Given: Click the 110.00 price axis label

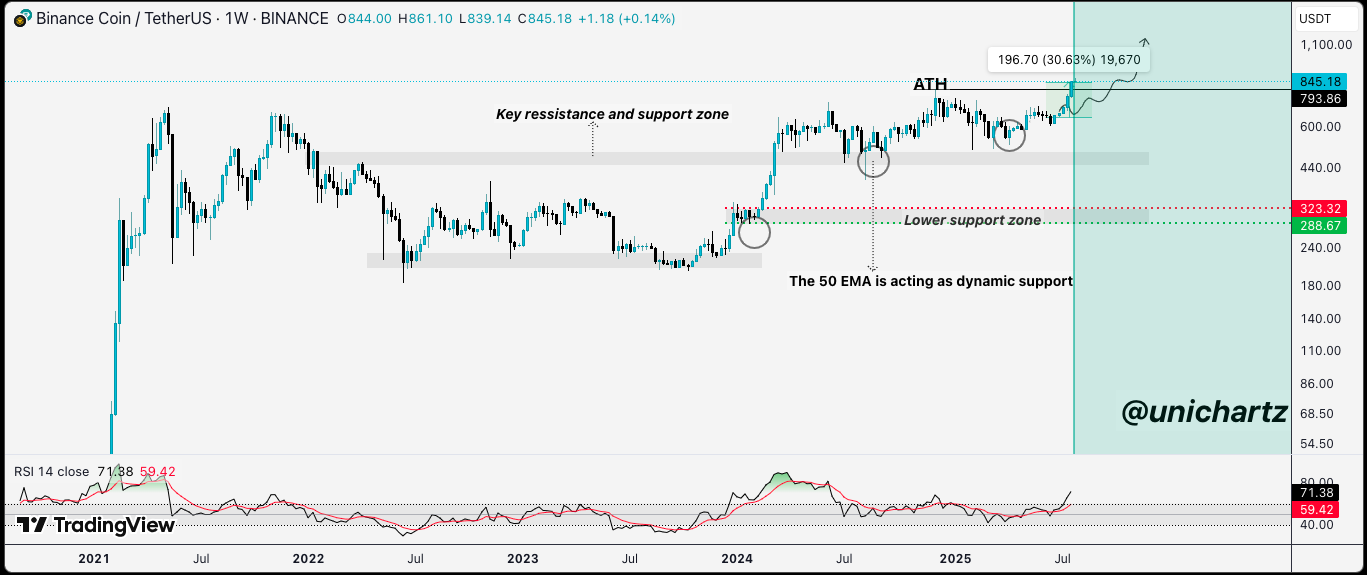Looking at the screenshot, I should point(1320,351).
